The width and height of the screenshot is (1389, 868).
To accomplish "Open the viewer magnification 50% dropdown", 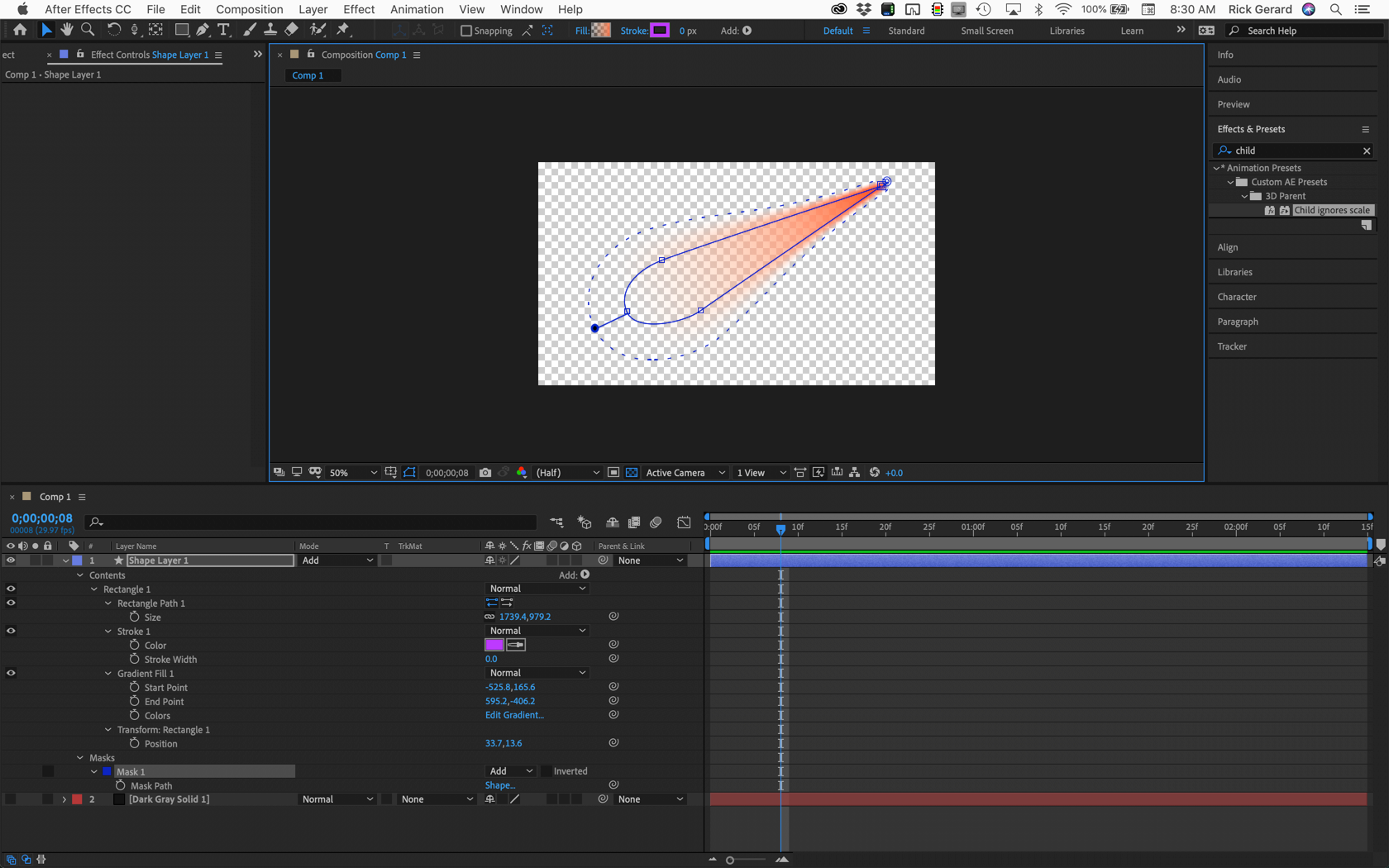I will 353,473.
